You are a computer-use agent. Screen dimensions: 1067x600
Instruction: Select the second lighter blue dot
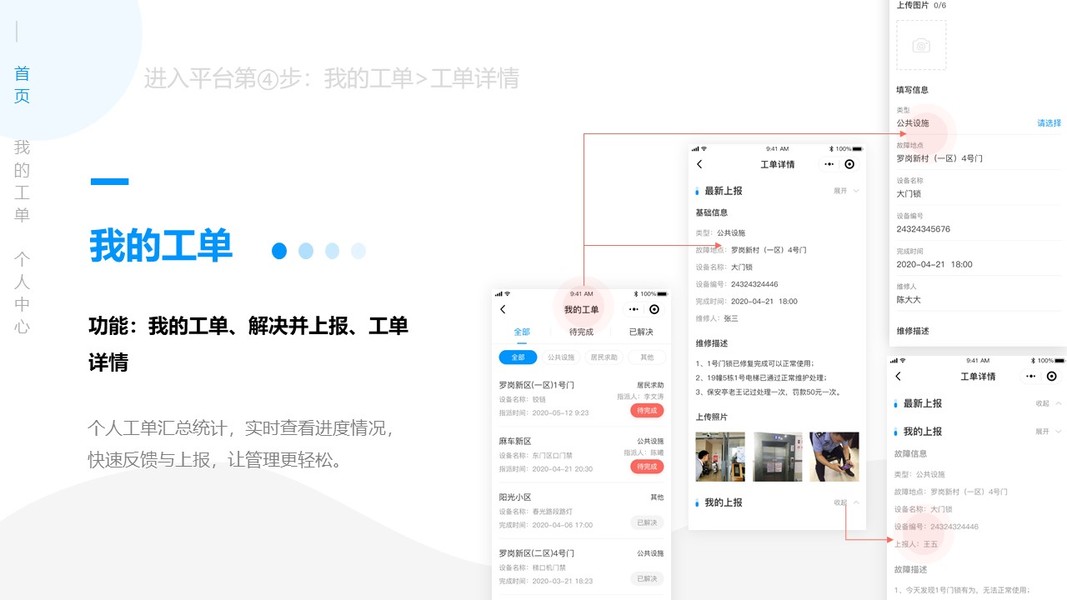(306, 251)
